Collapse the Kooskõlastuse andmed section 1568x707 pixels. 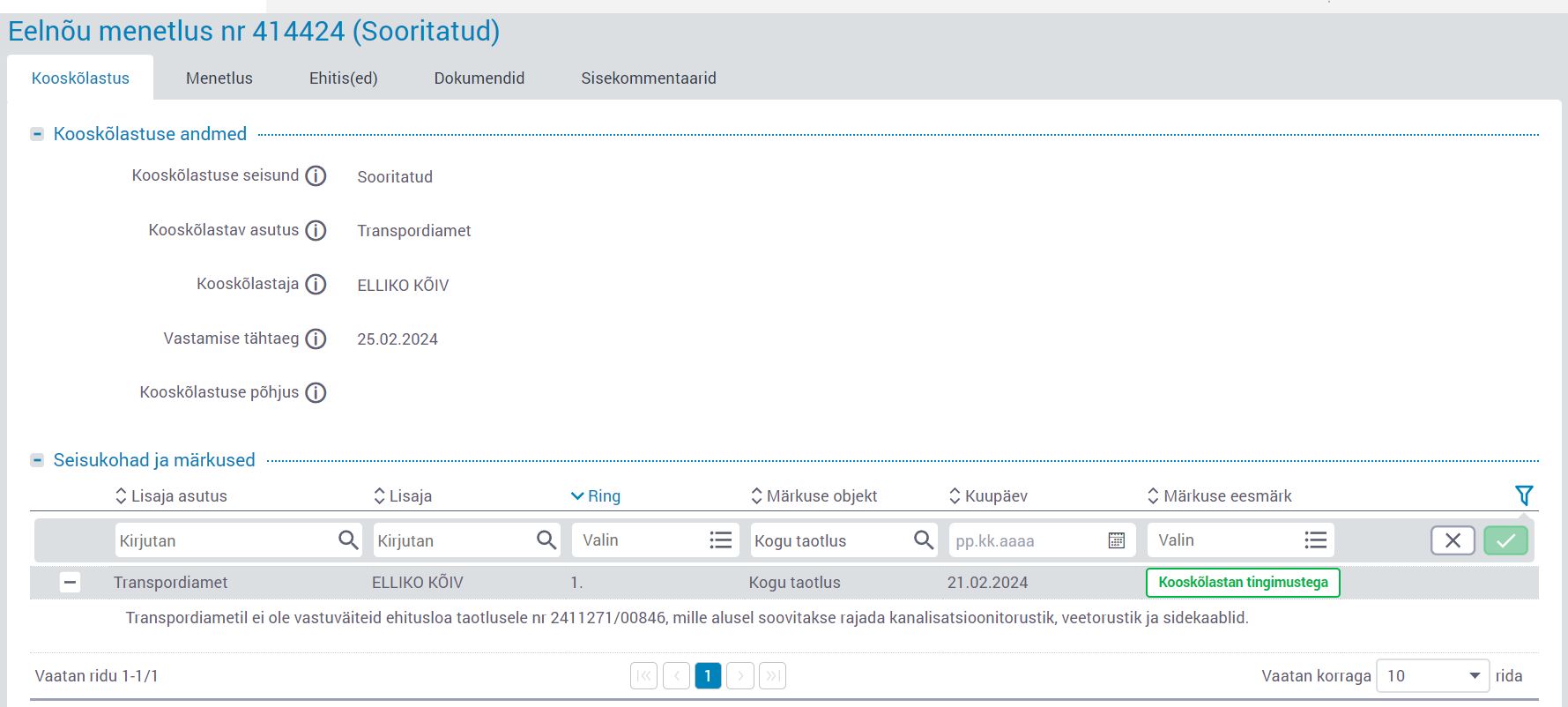37,134
